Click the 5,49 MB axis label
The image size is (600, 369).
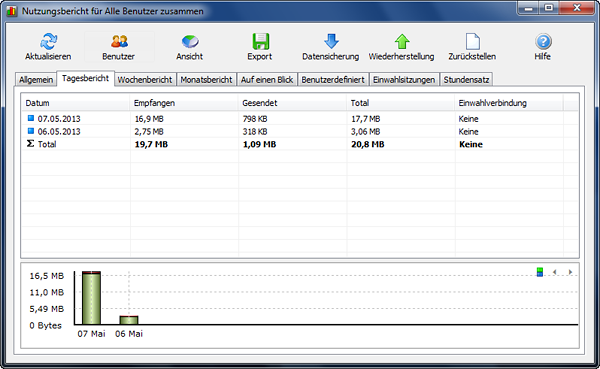pyautogui.click(x=47, y=309)
